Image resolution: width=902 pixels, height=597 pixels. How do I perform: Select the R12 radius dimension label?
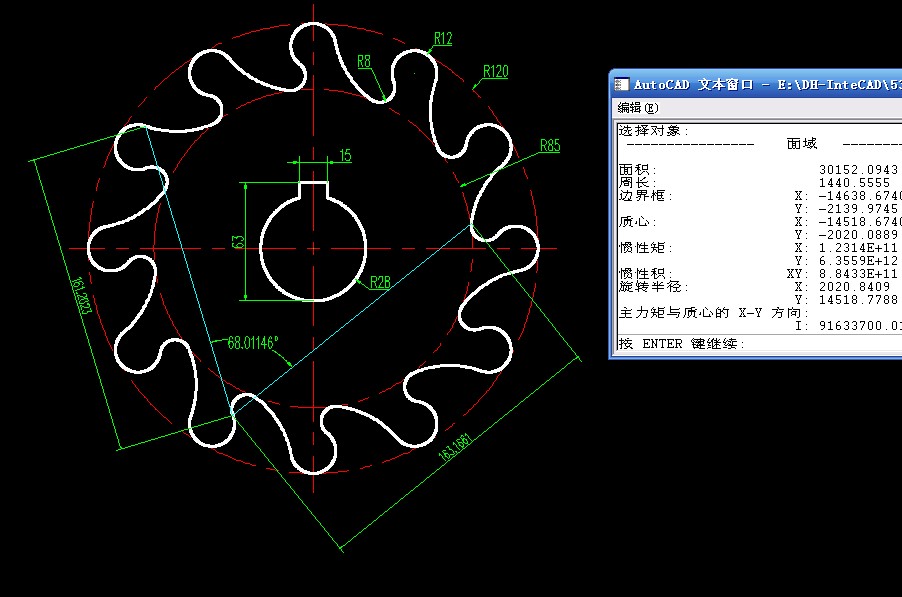(x=443, y=39)
